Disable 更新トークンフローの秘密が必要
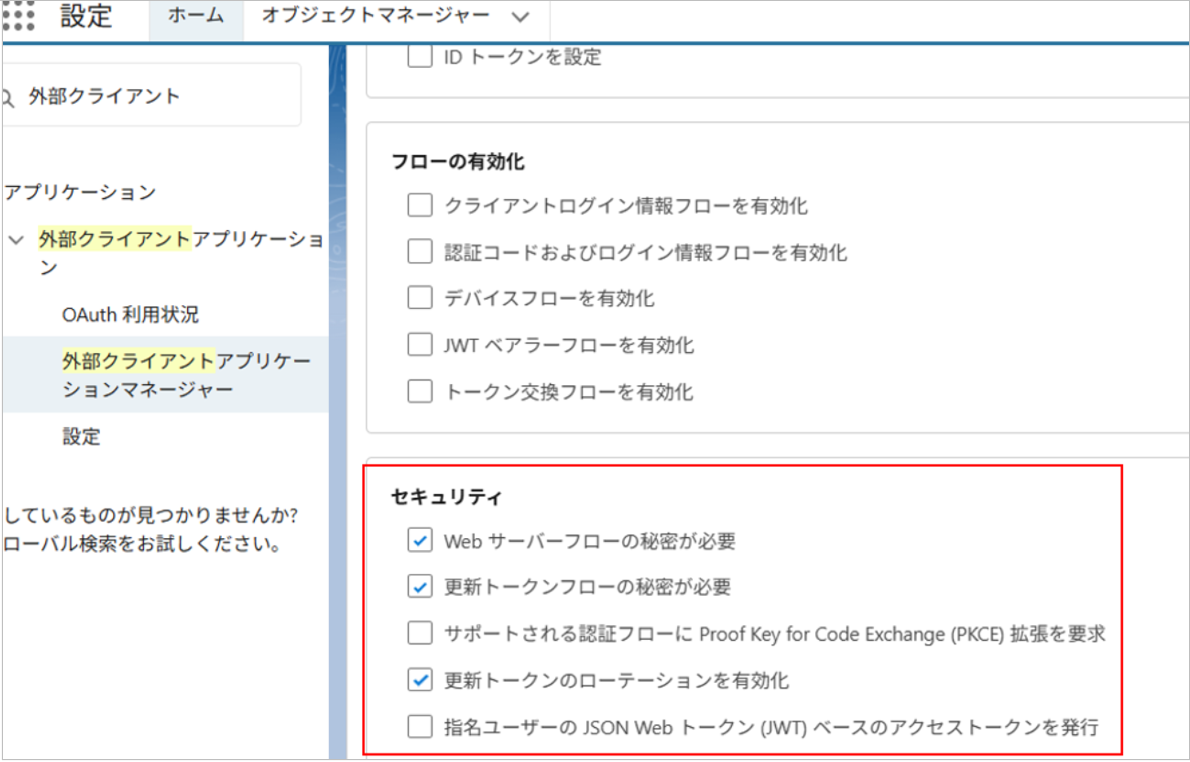This screenshot has height=762, width=1190. click(419, 587)
